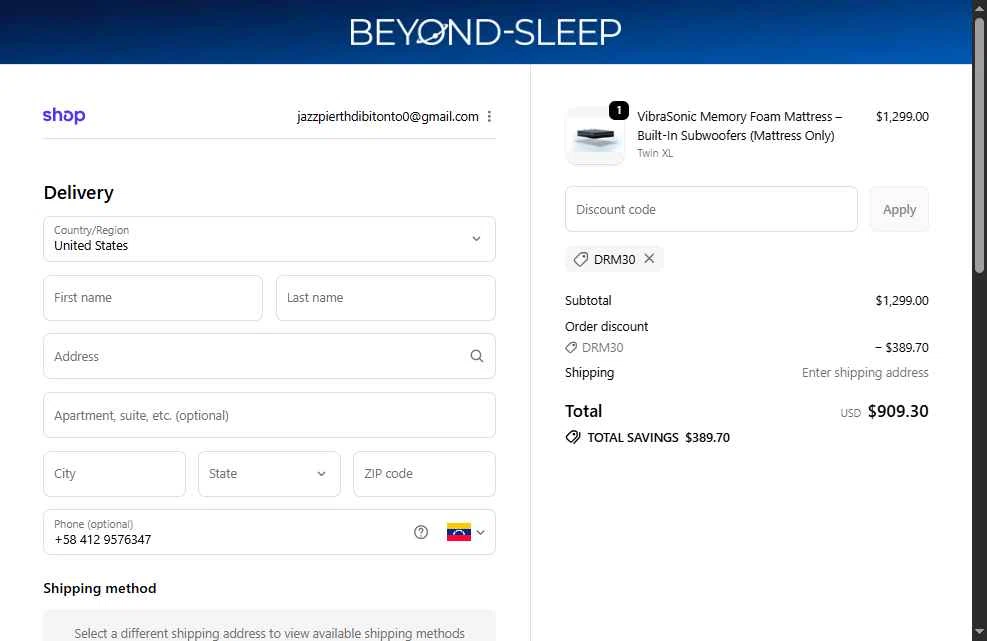Viewport: 987px width, 641px height.
Task: Click the Shipping method heading
Action: point(99,588)
